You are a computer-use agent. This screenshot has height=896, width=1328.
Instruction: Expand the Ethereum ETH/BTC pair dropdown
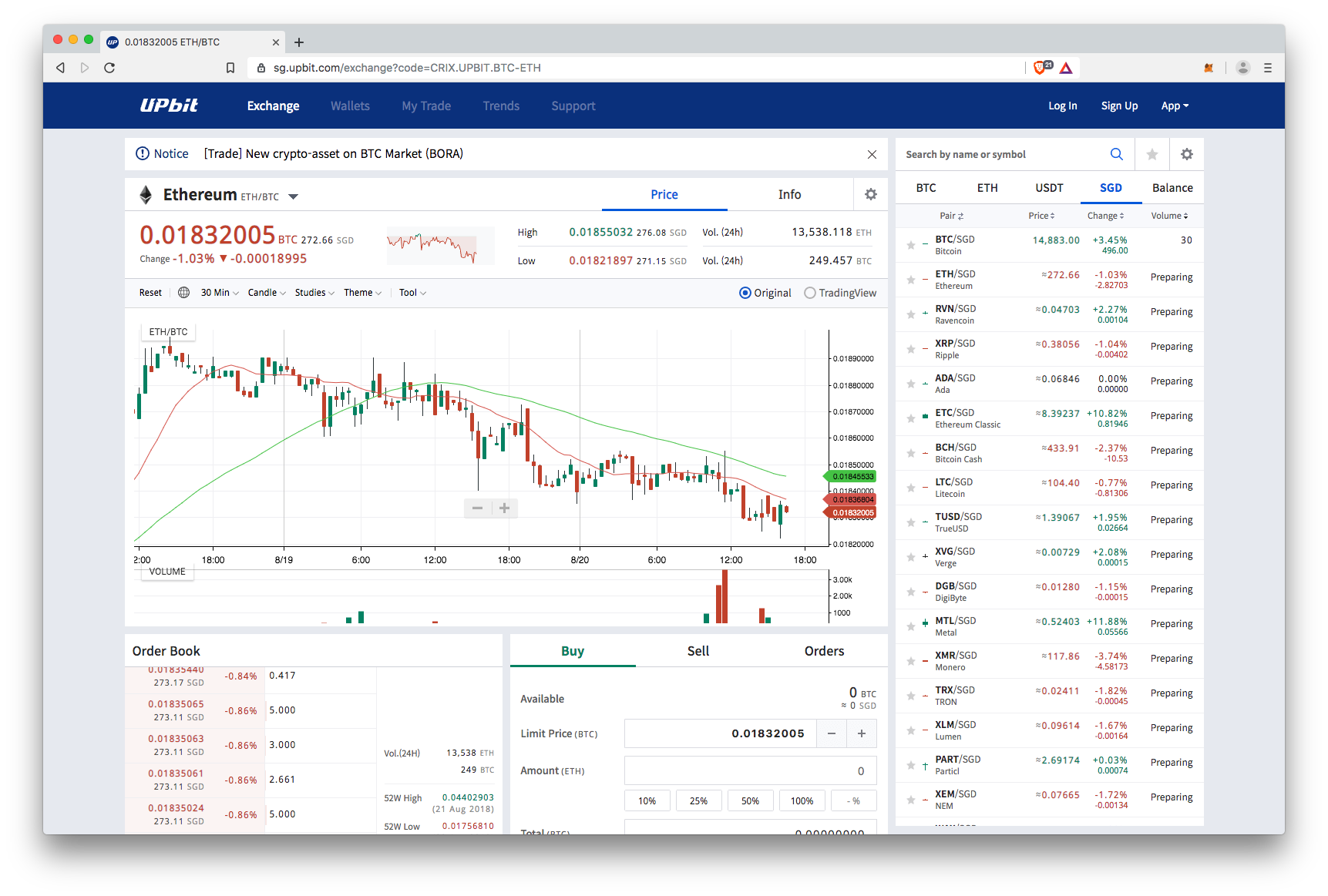pos(293,196)
